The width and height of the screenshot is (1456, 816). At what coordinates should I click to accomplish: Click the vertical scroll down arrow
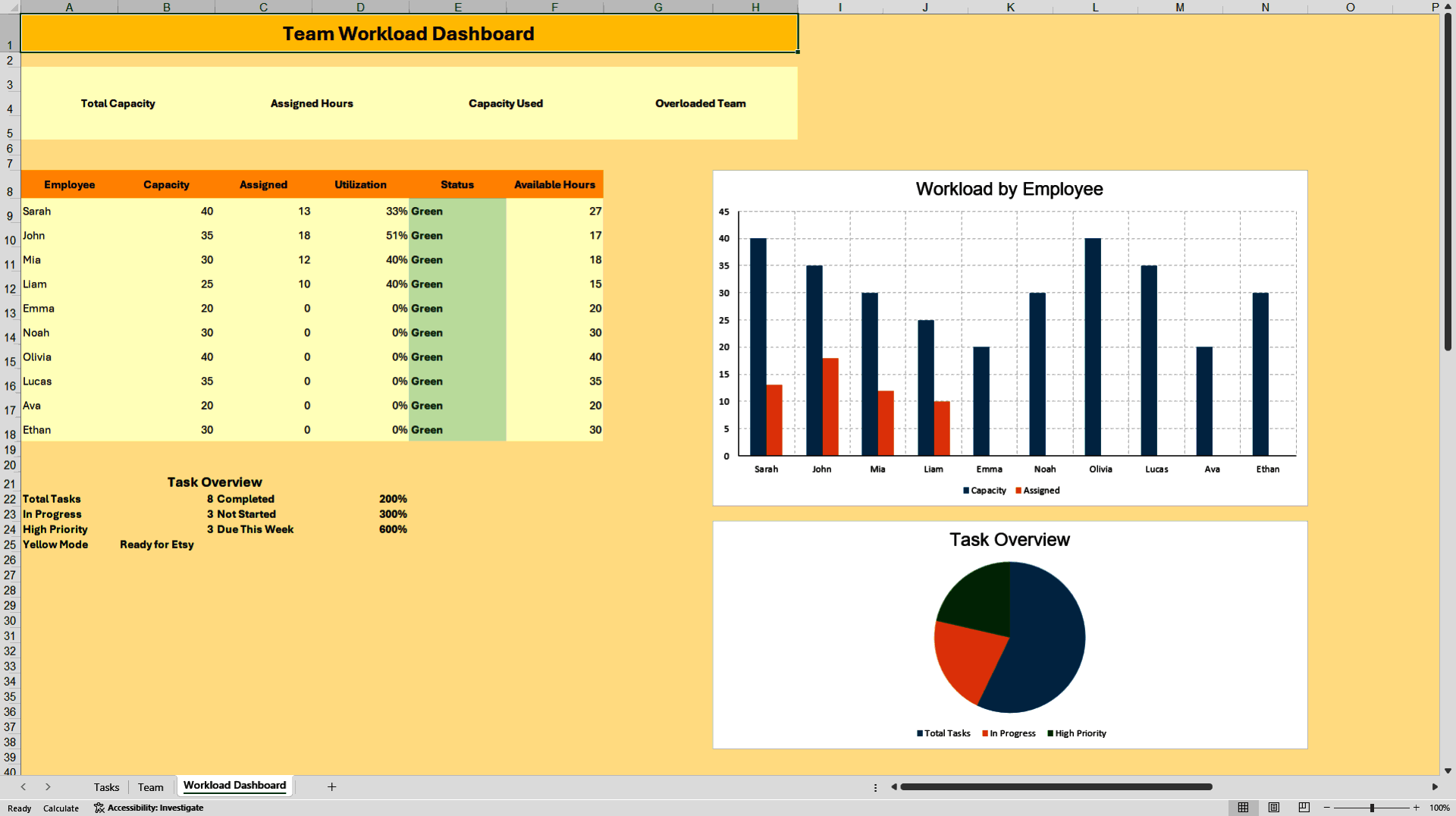(x=1448, y=770)
